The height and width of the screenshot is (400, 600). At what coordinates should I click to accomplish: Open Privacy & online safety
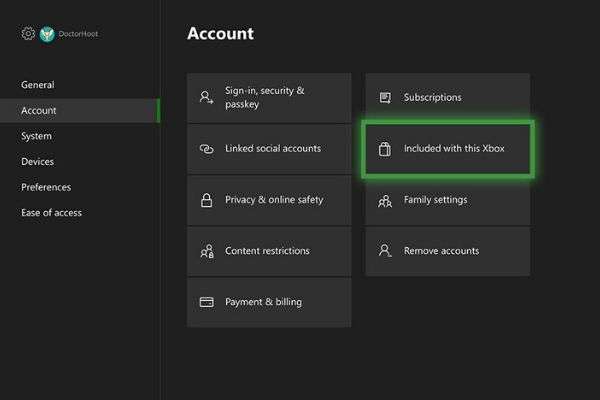click(x=269, y=200)
